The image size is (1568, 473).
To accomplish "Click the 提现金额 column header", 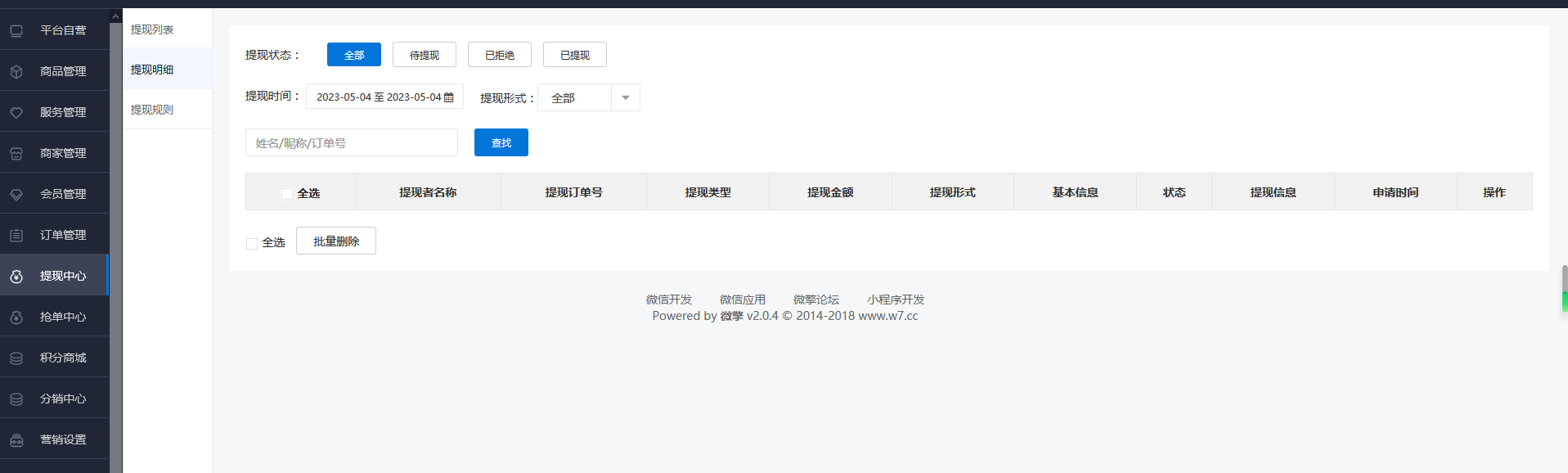I will coord(830,192).
